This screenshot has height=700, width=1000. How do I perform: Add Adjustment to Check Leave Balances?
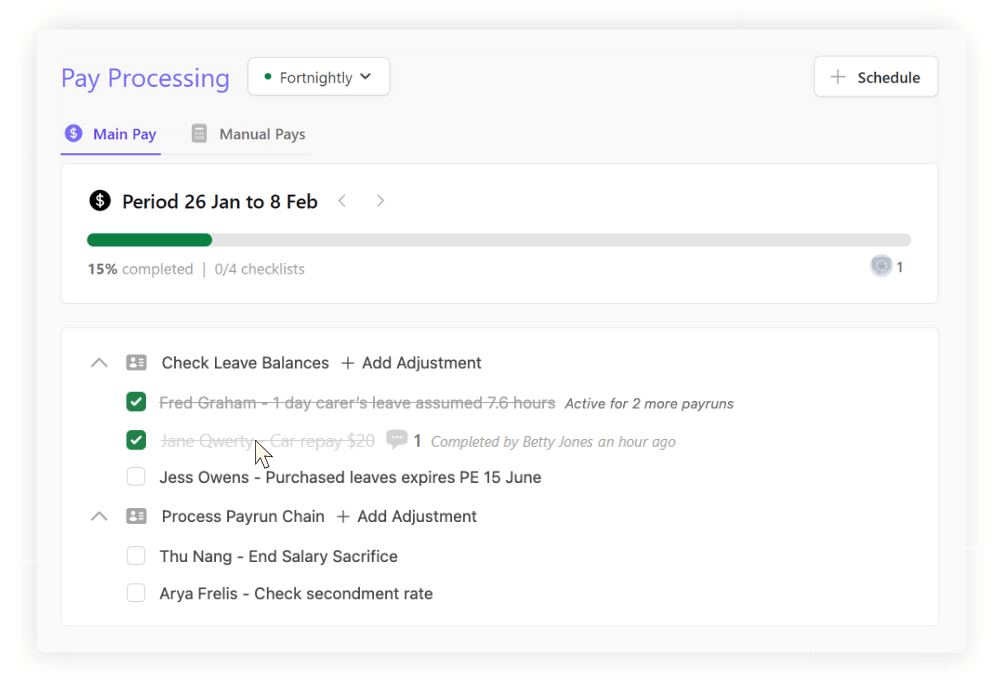[411, 363]
